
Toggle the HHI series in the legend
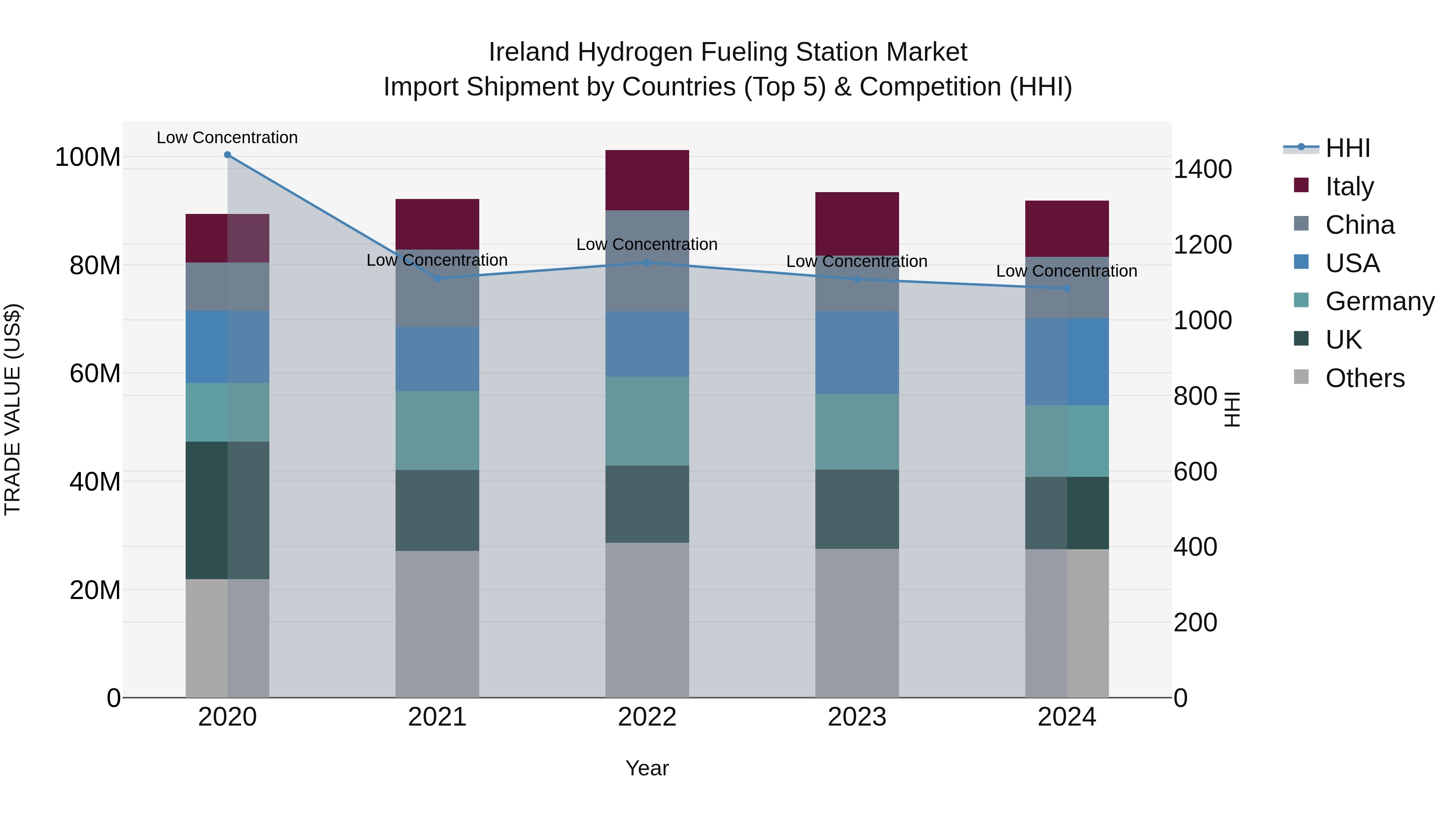click(x=1327, y=148)
